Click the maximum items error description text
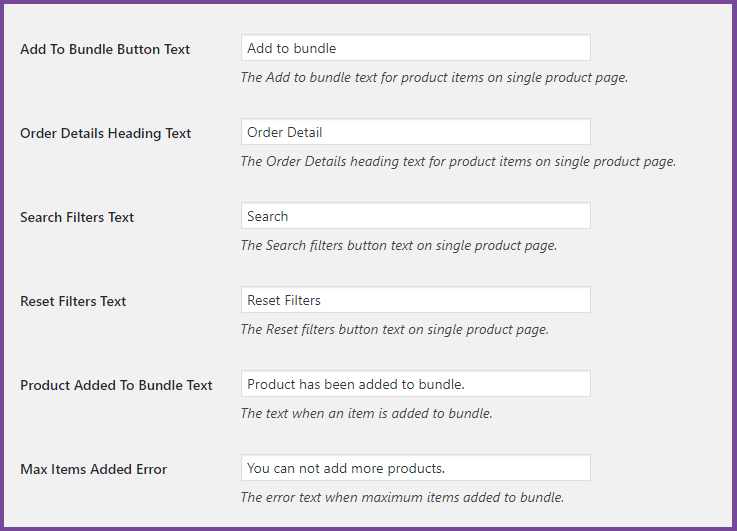Image resolution: width=737 pixels, height=531 pixels. 402,497
